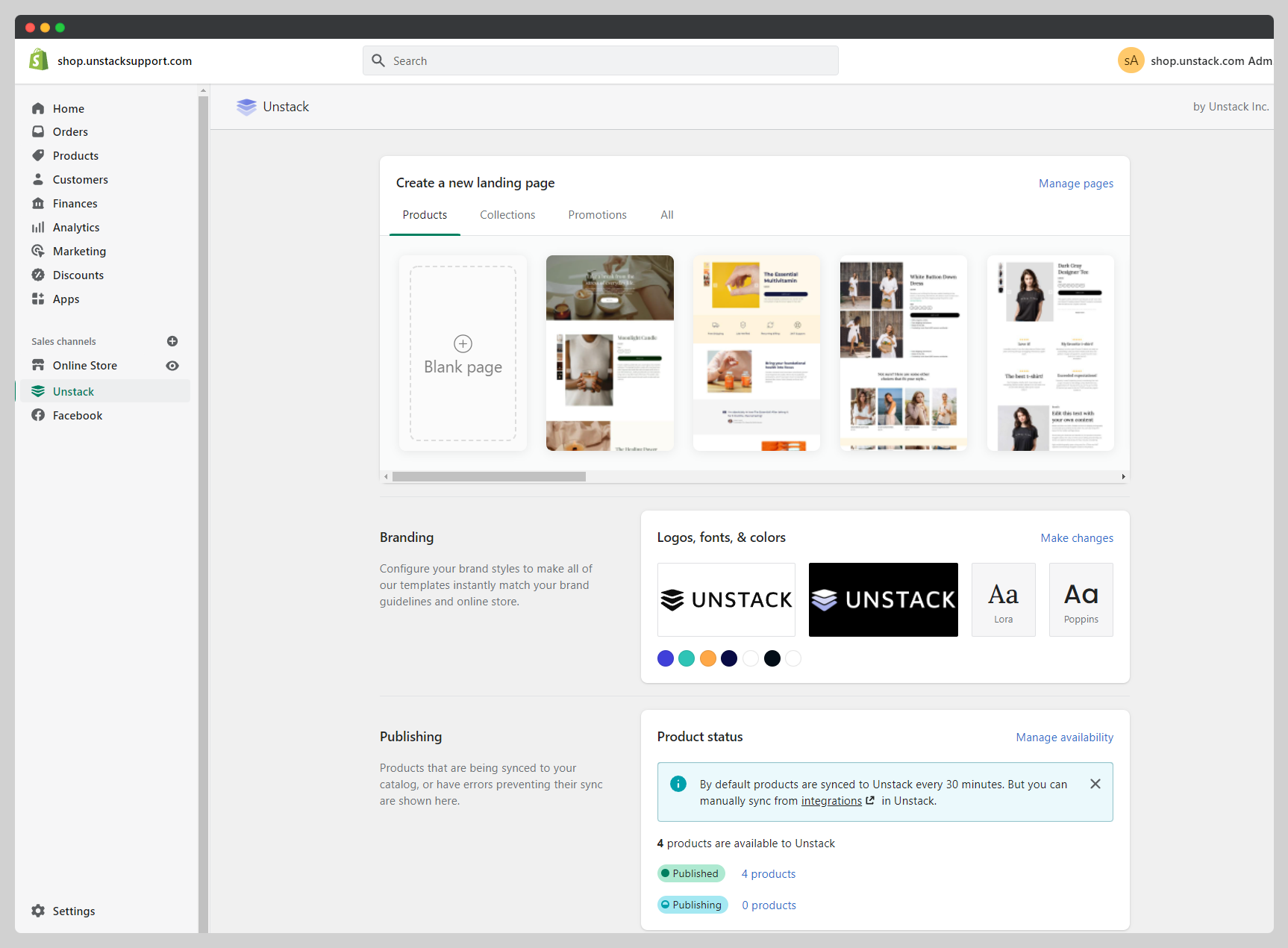Select Products in the sidebar
1288x948 pixels.
pyautogui.click(x=75, y=155)
